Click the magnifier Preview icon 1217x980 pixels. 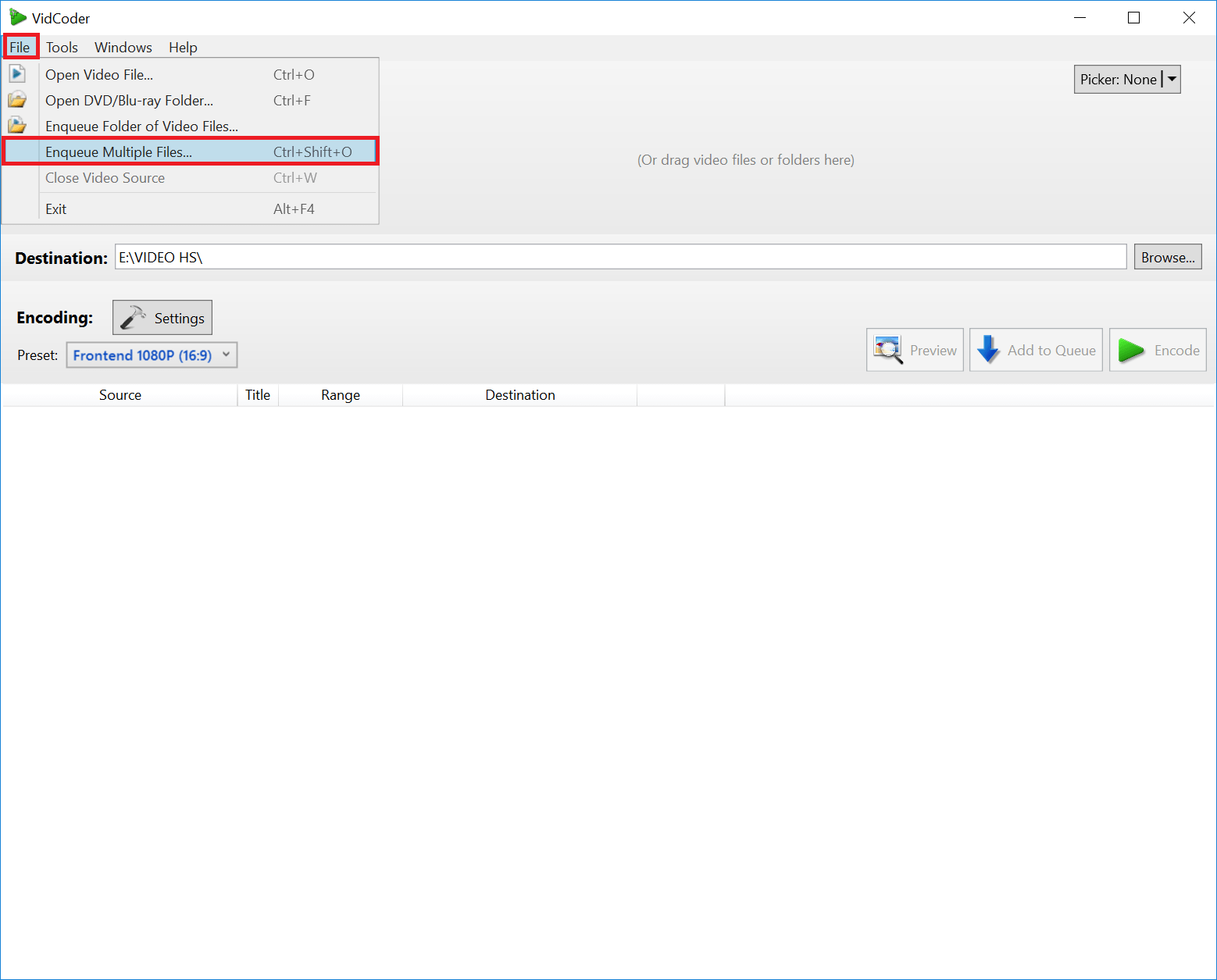[888, 350]
